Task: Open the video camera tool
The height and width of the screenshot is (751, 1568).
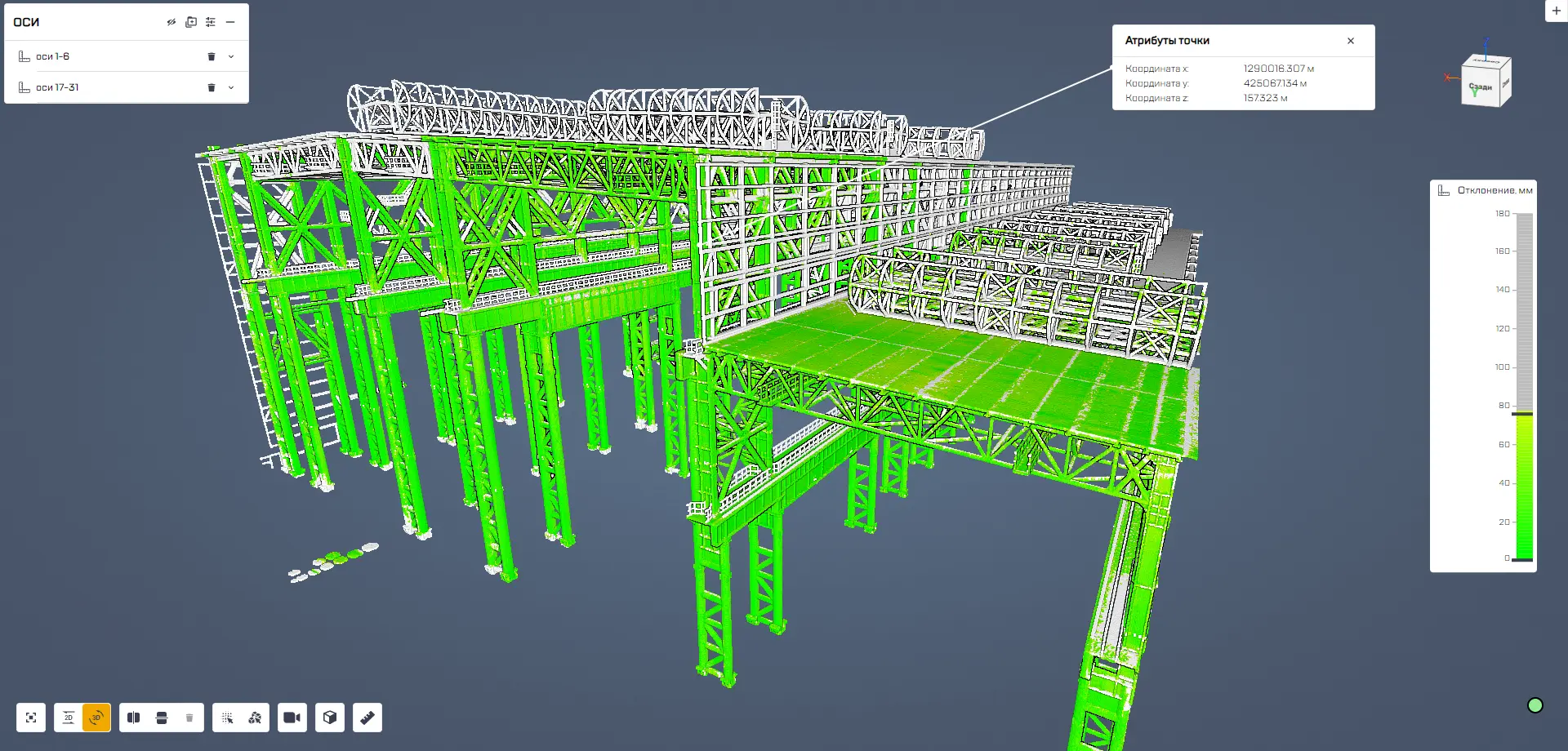Action: pyautogui.click(x=292, y=718)
